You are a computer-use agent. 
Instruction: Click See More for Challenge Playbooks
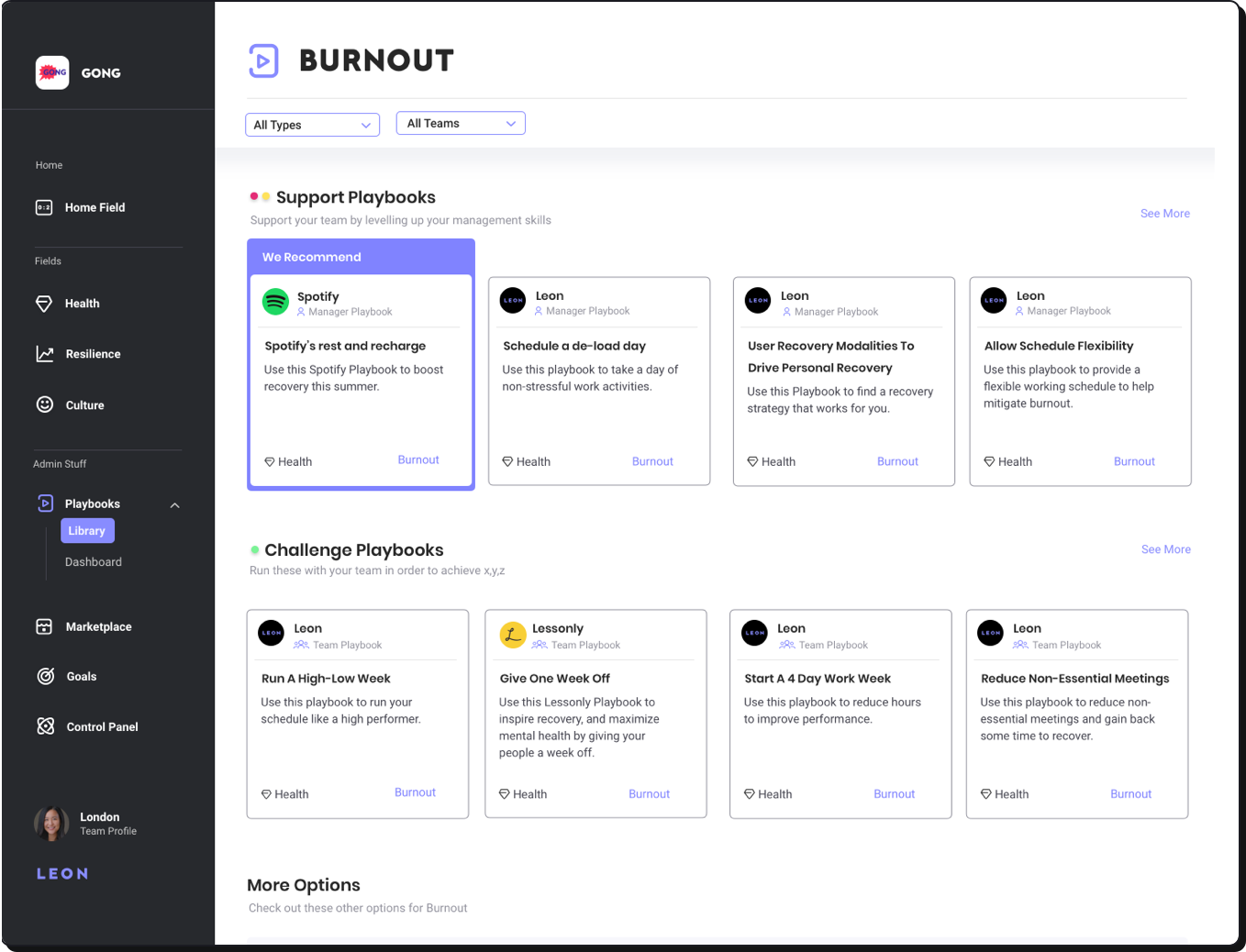[1165, 549]
